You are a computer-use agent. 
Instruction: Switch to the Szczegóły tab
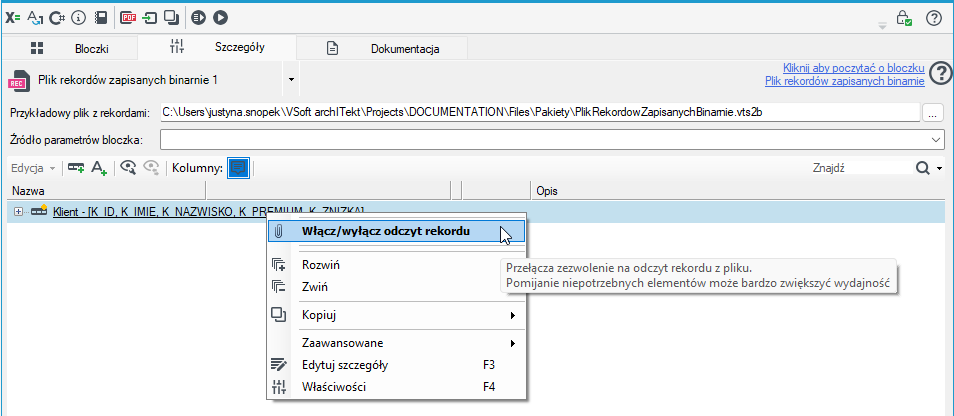217,47
